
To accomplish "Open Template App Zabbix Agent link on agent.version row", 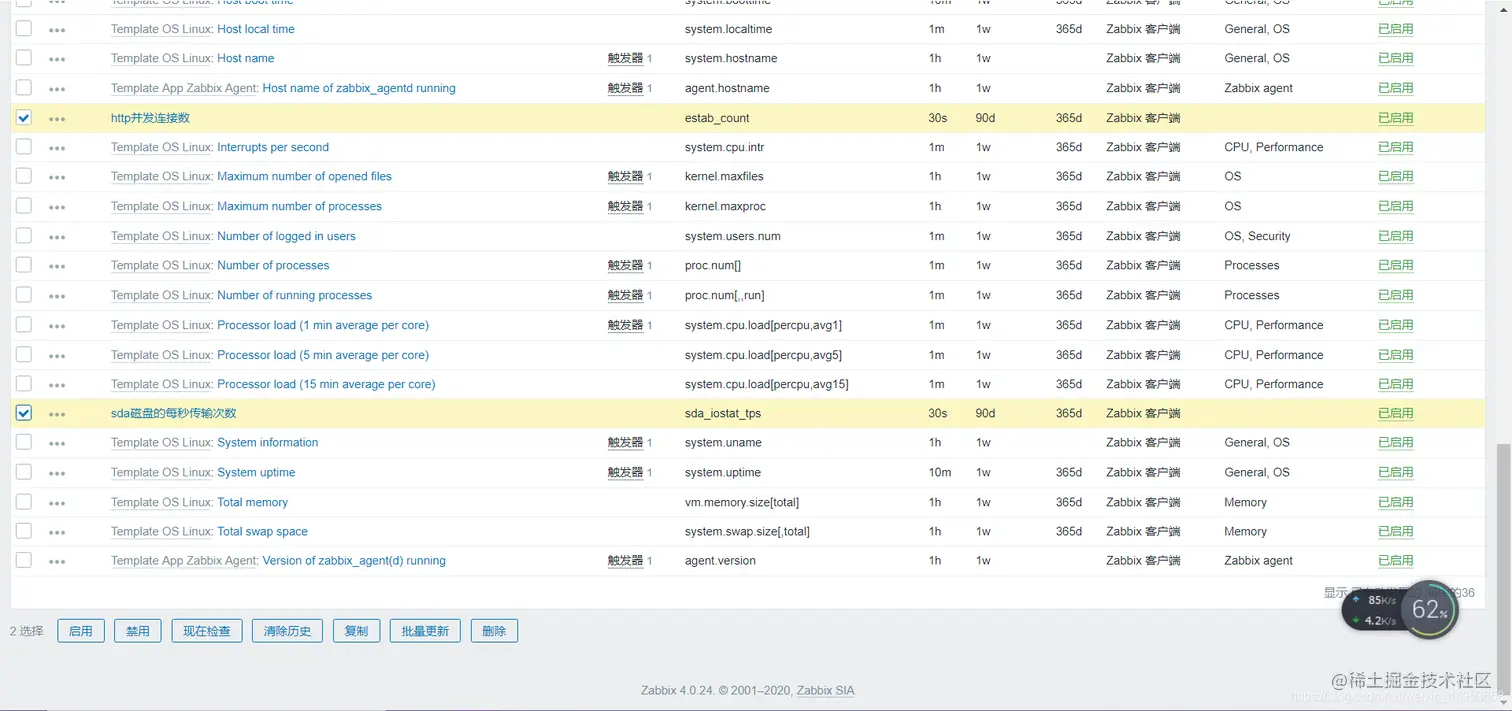I will coord(183,560).
